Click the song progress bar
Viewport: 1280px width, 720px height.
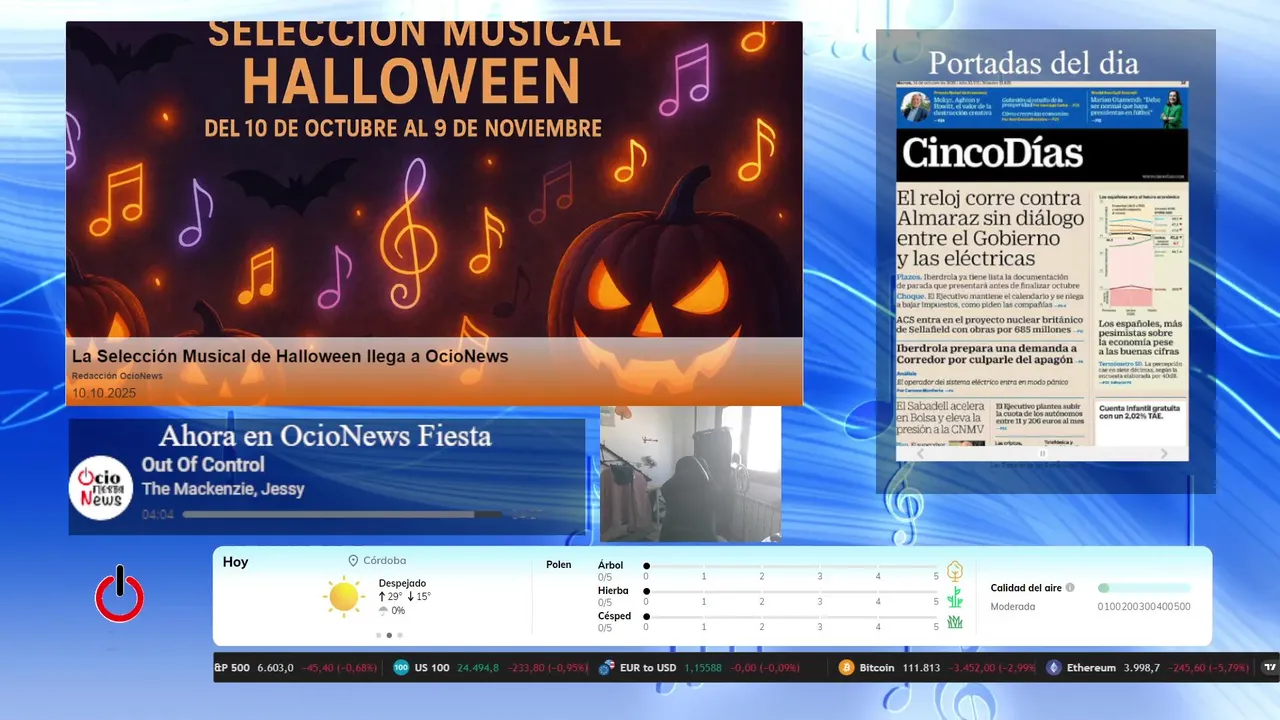[x=343, y=515]
